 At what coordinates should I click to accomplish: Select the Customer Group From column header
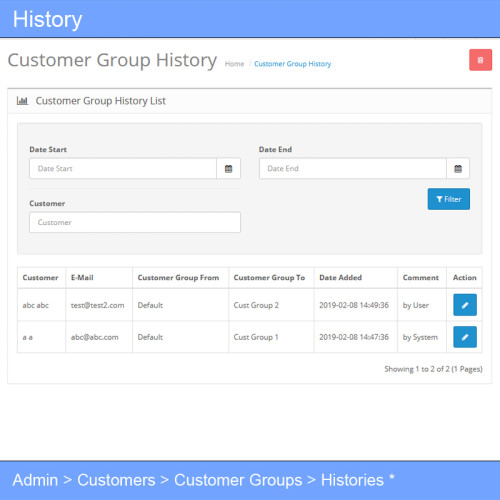tap(178, 278)
